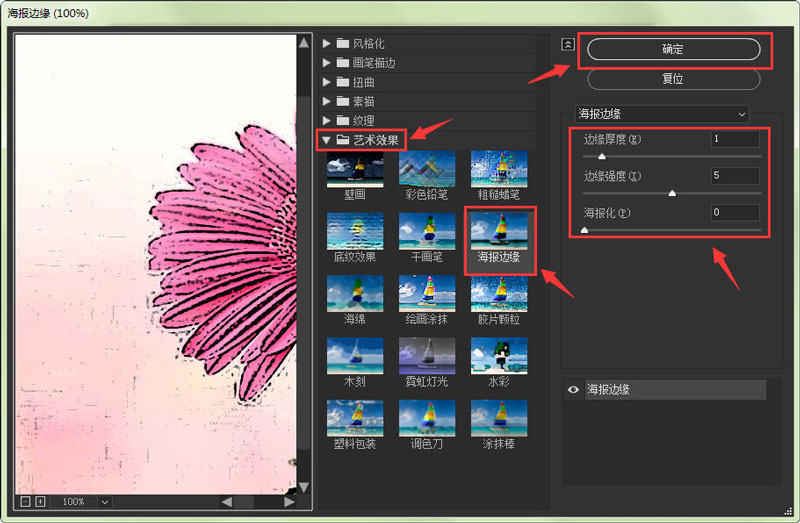Click the 海报化 value input field

coord(735,213)
